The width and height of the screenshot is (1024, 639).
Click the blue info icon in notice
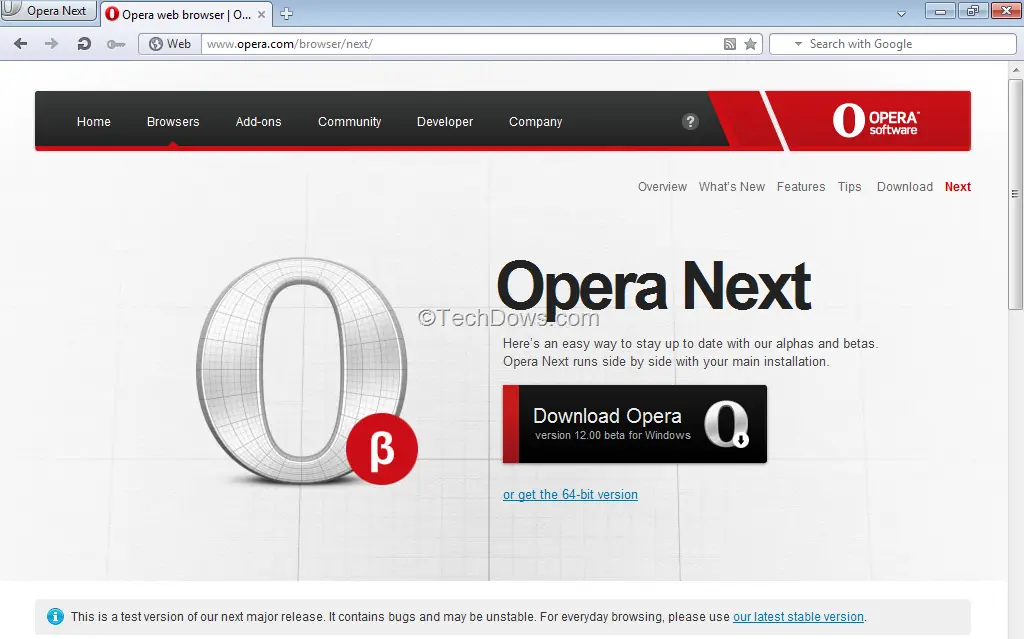coord(56,616)
